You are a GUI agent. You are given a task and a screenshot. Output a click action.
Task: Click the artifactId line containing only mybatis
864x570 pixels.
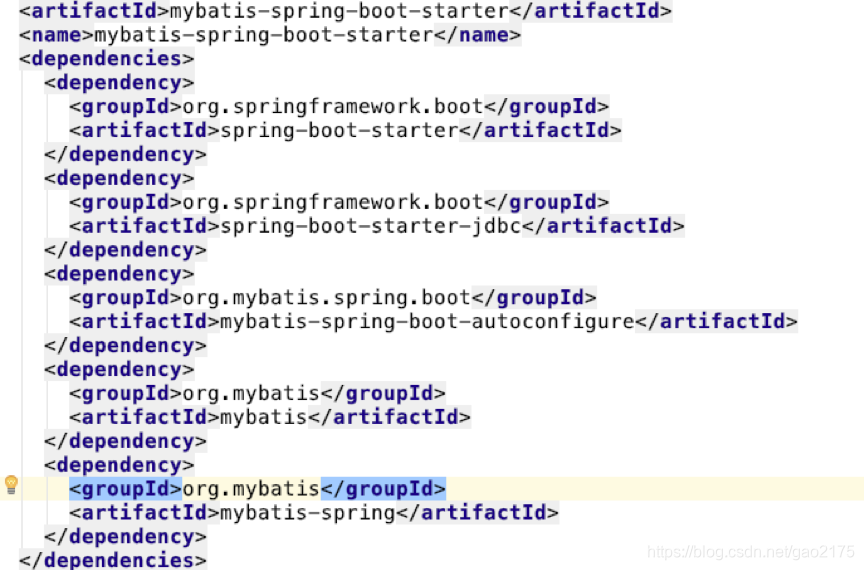269,417
